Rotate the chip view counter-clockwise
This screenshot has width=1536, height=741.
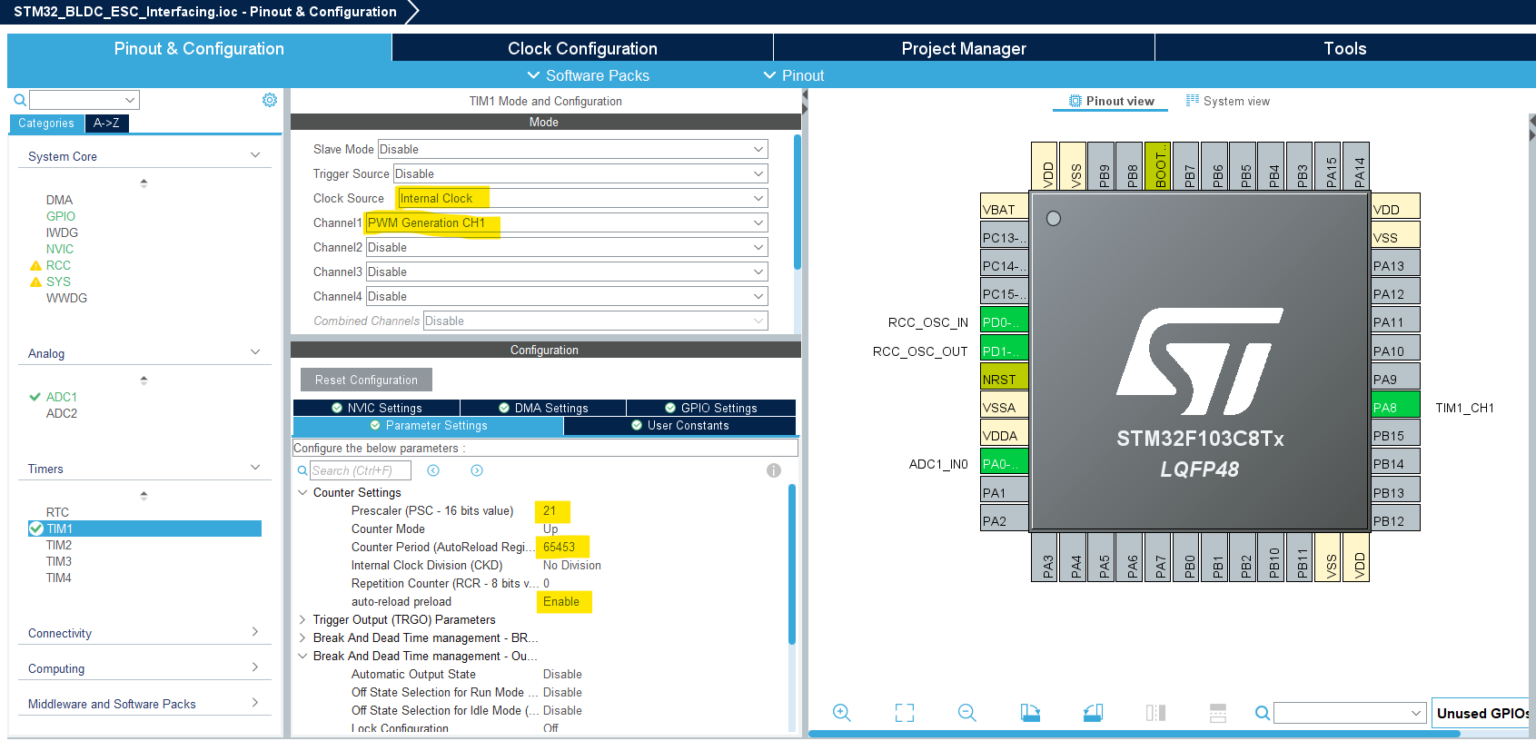(x=1093, y=713)
